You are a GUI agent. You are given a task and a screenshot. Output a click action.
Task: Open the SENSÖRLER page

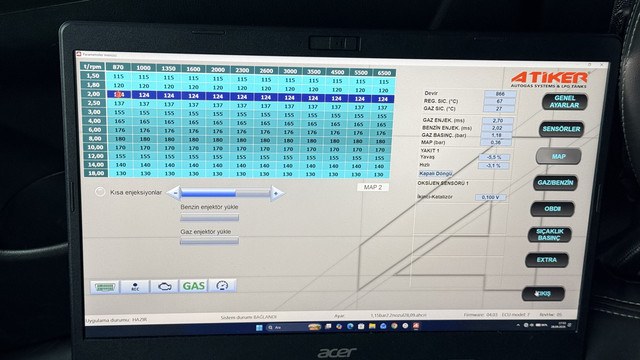[561, 129]
